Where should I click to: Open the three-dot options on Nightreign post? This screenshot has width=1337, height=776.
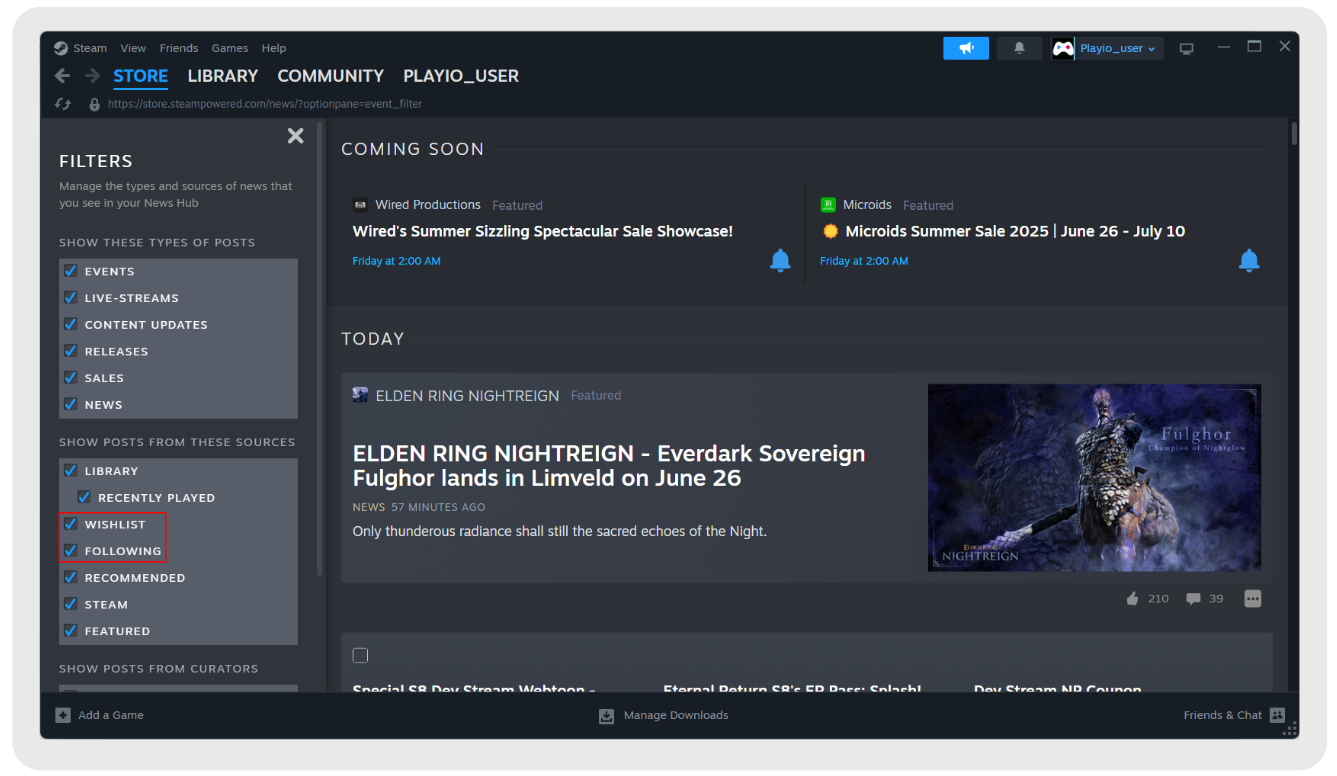point(1253,598)
